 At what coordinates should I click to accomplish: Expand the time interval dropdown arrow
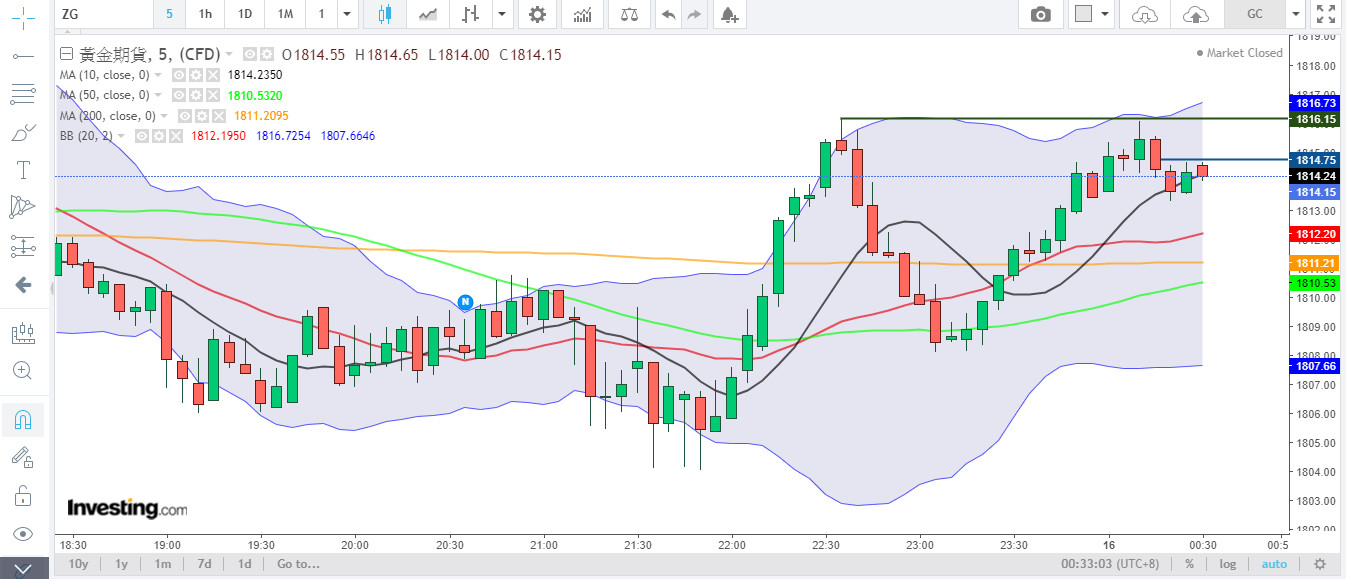(x=346, y=14)
